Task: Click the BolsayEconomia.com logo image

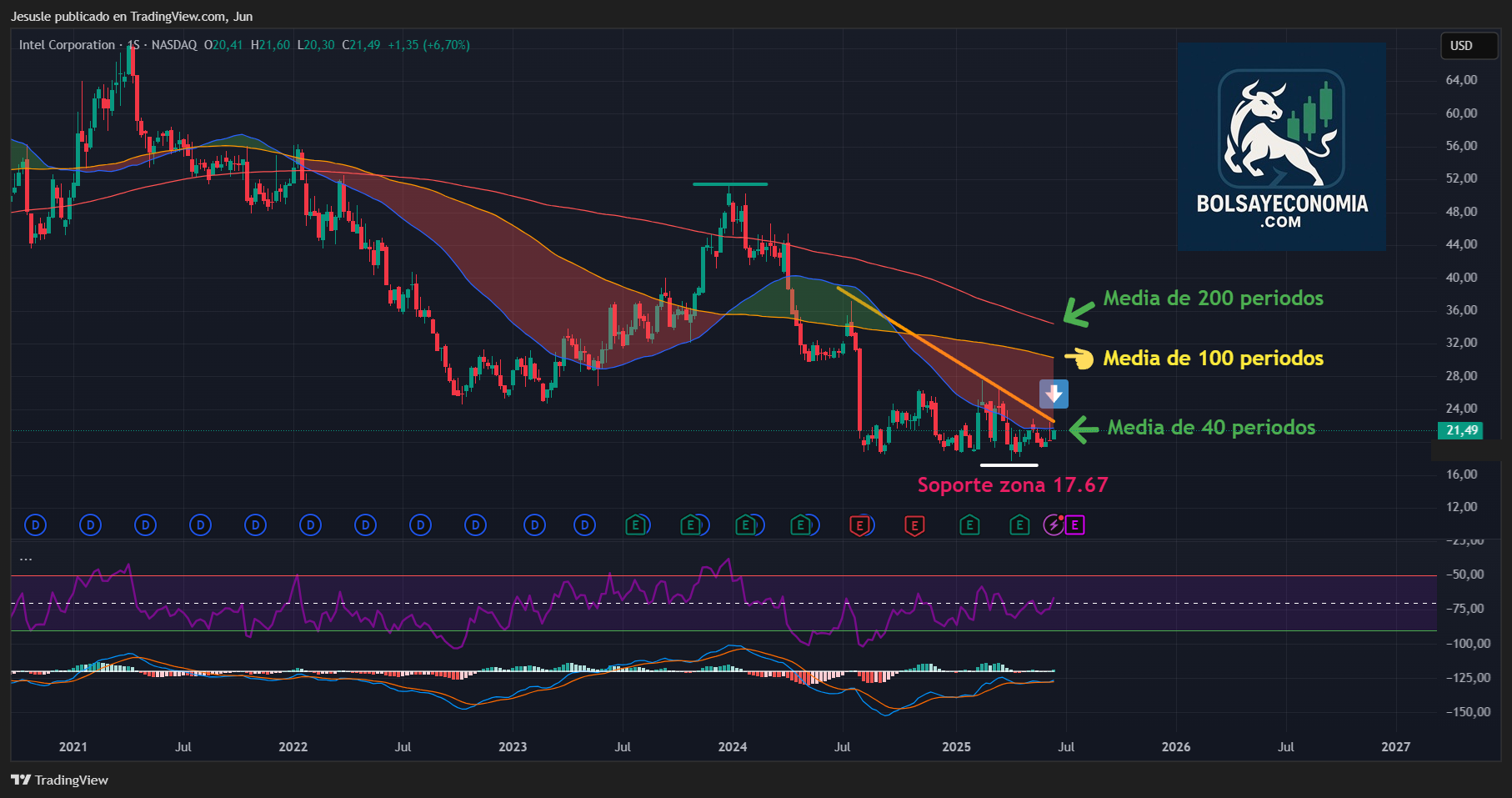Action: click(1282, 147)
